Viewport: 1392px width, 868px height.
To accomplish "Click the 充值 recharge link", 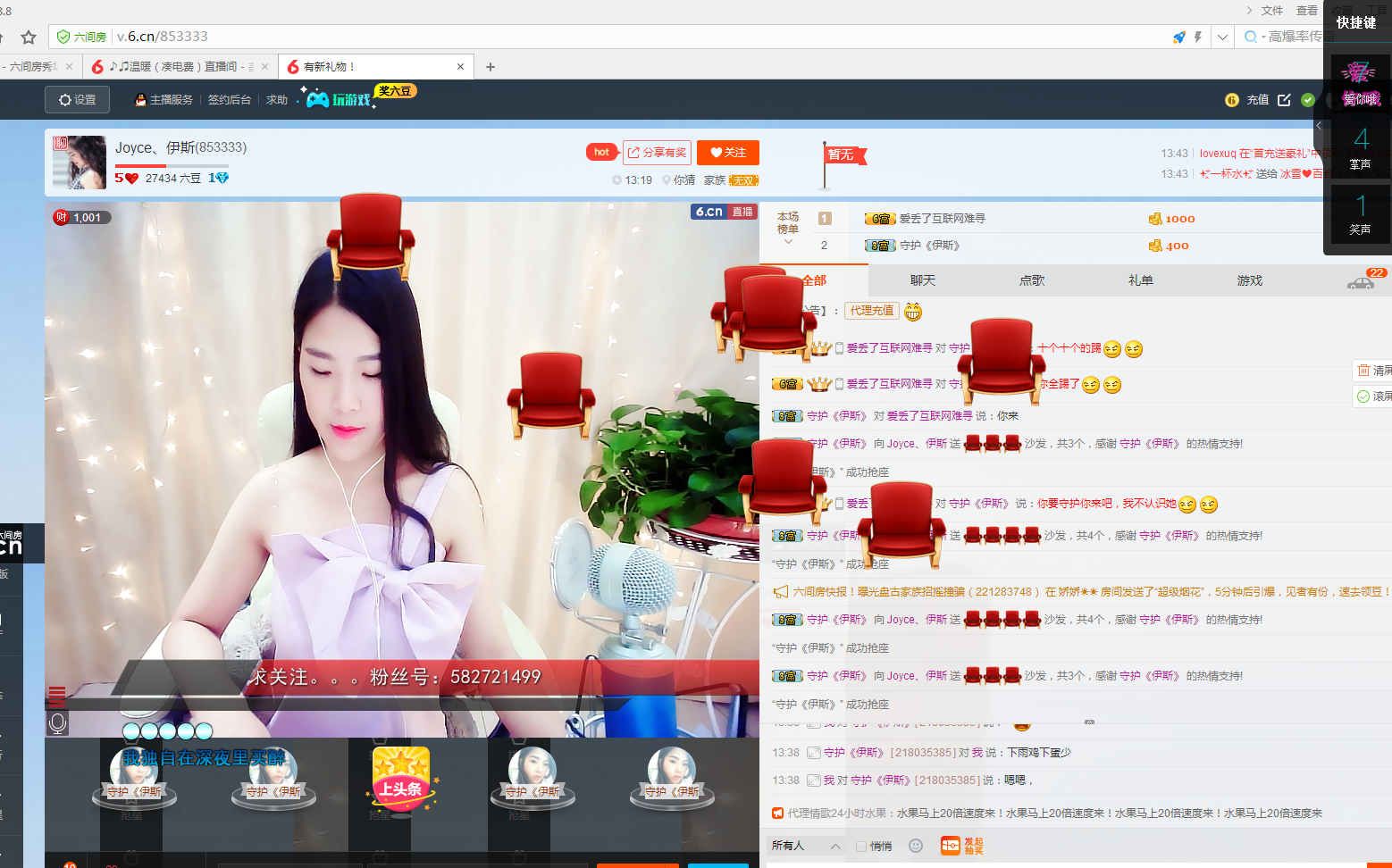I will [1258, 100].
